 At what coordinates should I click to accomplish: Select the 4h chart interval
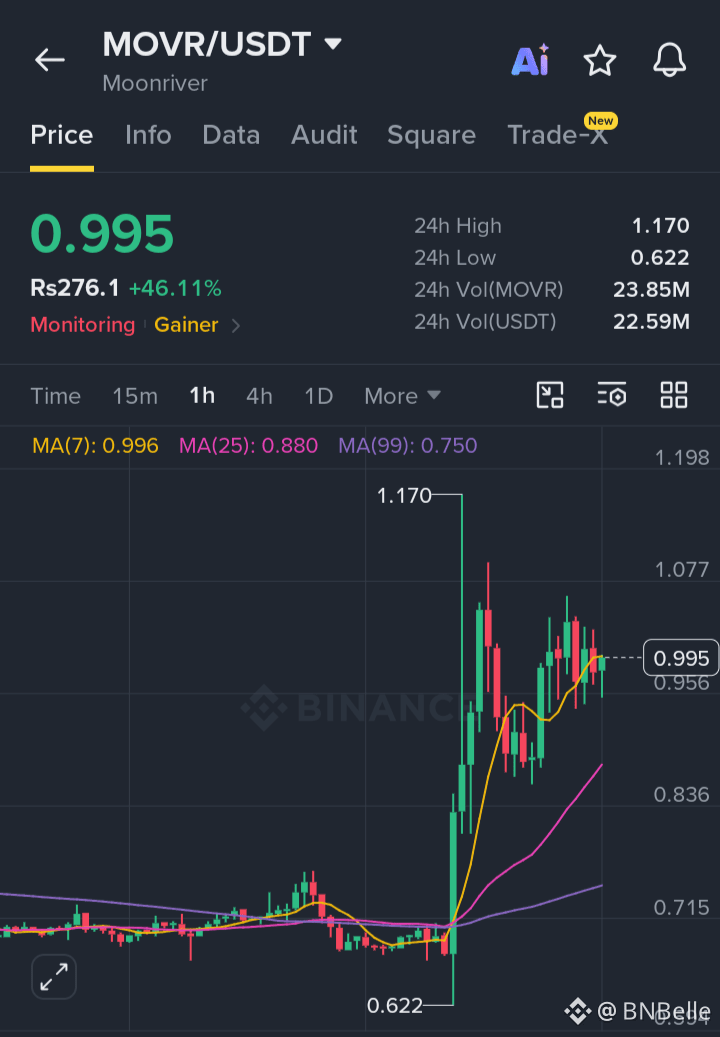[259, 396]
